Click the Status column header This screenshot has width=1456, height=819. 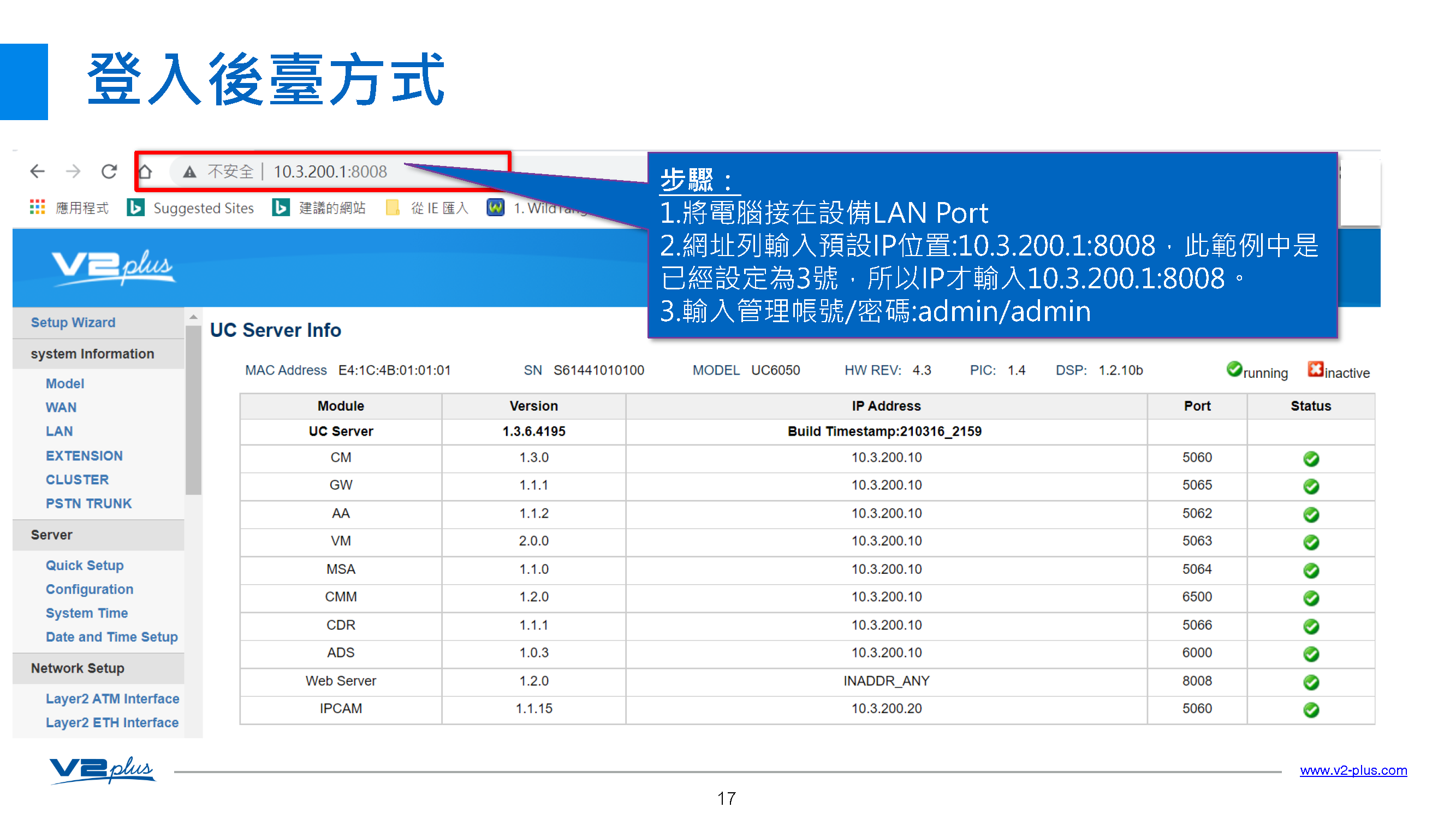coord(1311,406)
